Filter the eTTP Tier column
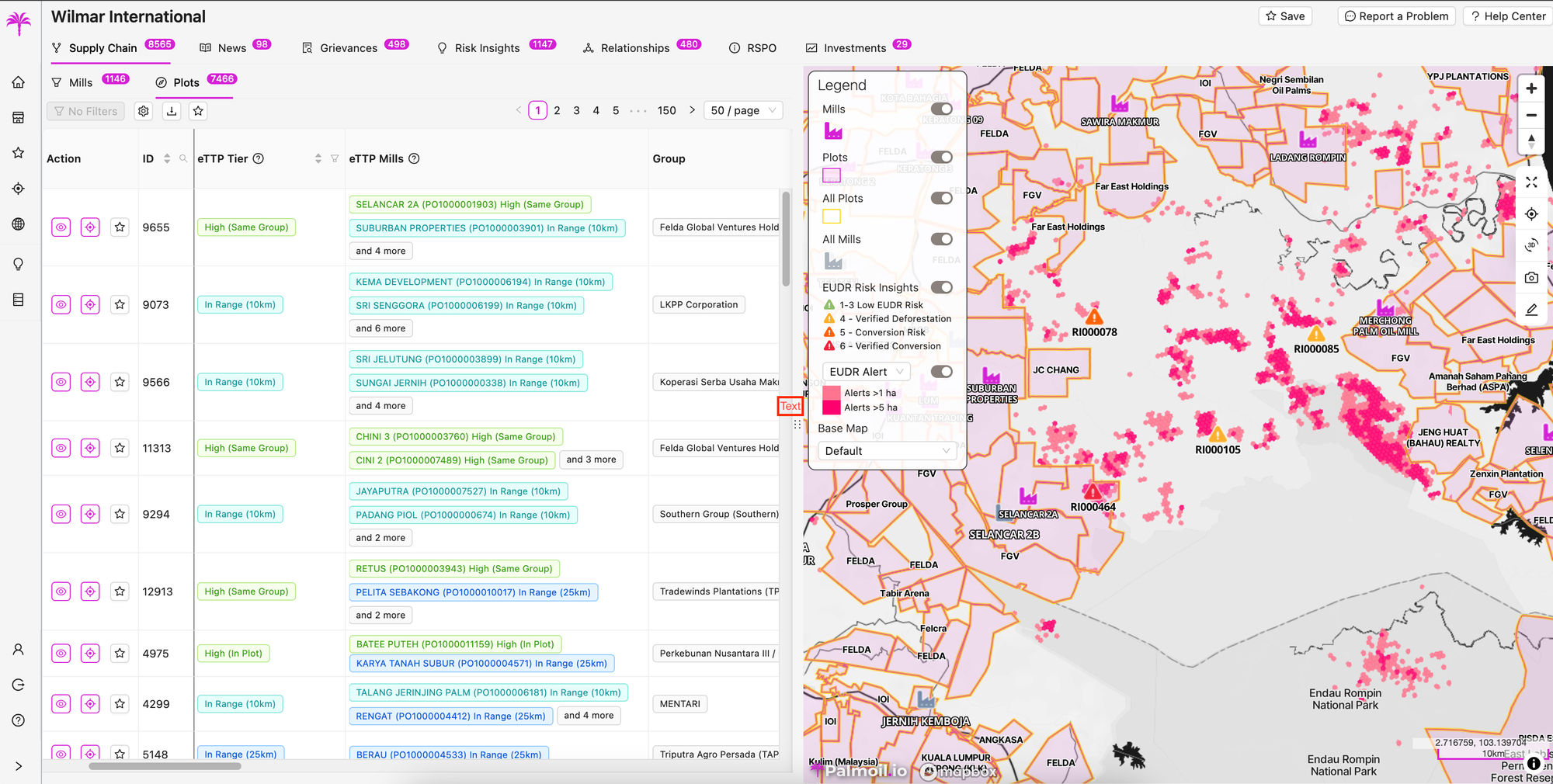 tap(335, 159)
